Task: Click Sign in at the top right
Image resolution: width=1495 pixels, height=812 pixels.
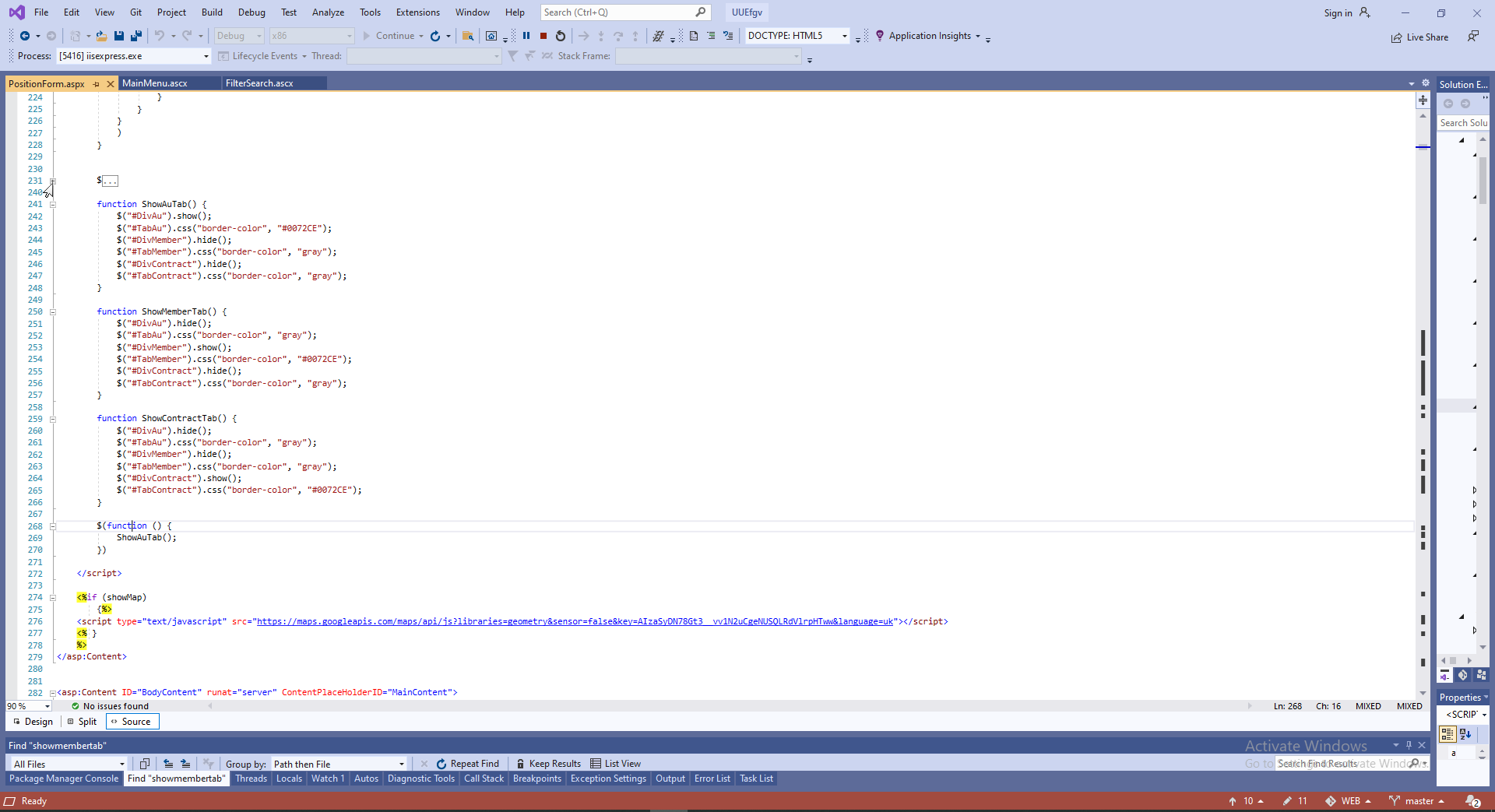Action: (1338, 13)
